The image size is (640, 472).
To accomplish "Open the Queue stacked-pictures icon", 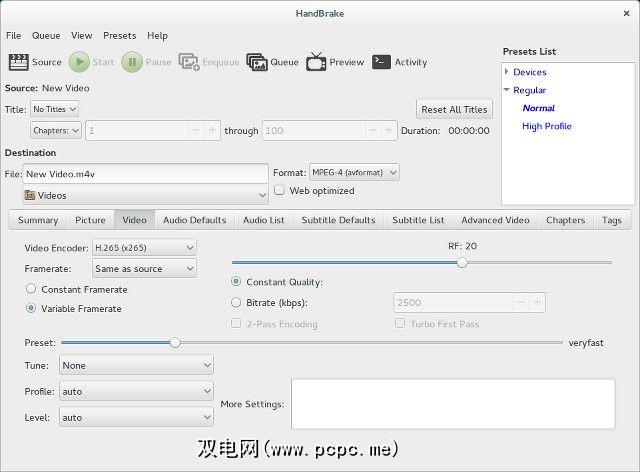I will [x=257, y=62].
